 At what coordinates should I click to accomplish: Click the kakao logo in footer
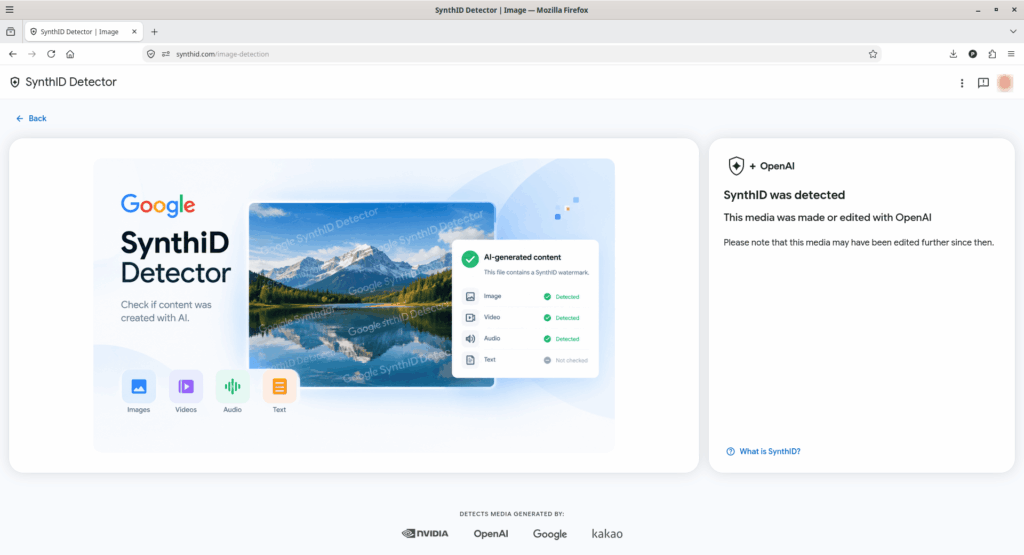[607, 533]
